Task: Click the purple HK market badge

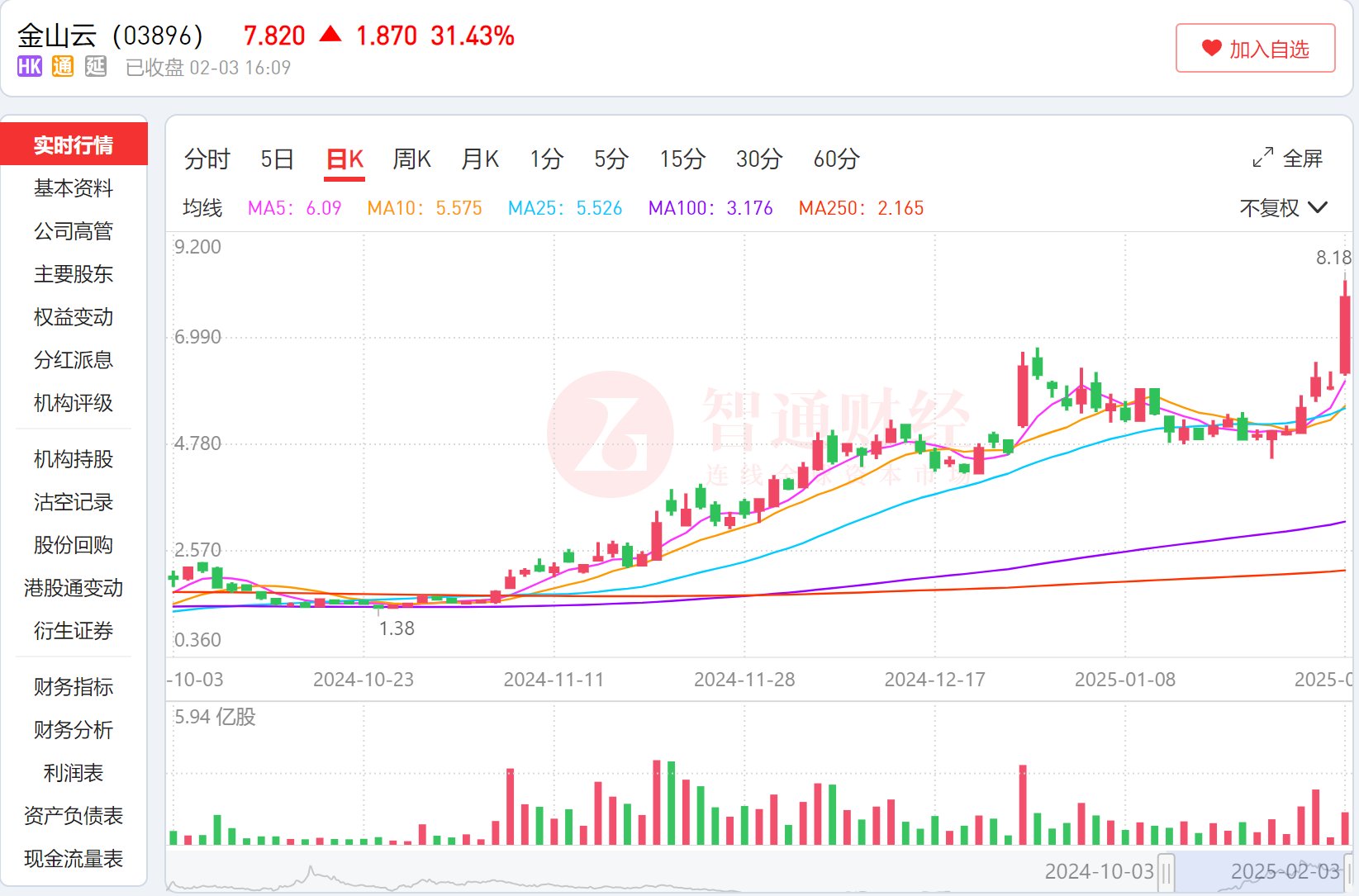Action: tap(30, 67)
